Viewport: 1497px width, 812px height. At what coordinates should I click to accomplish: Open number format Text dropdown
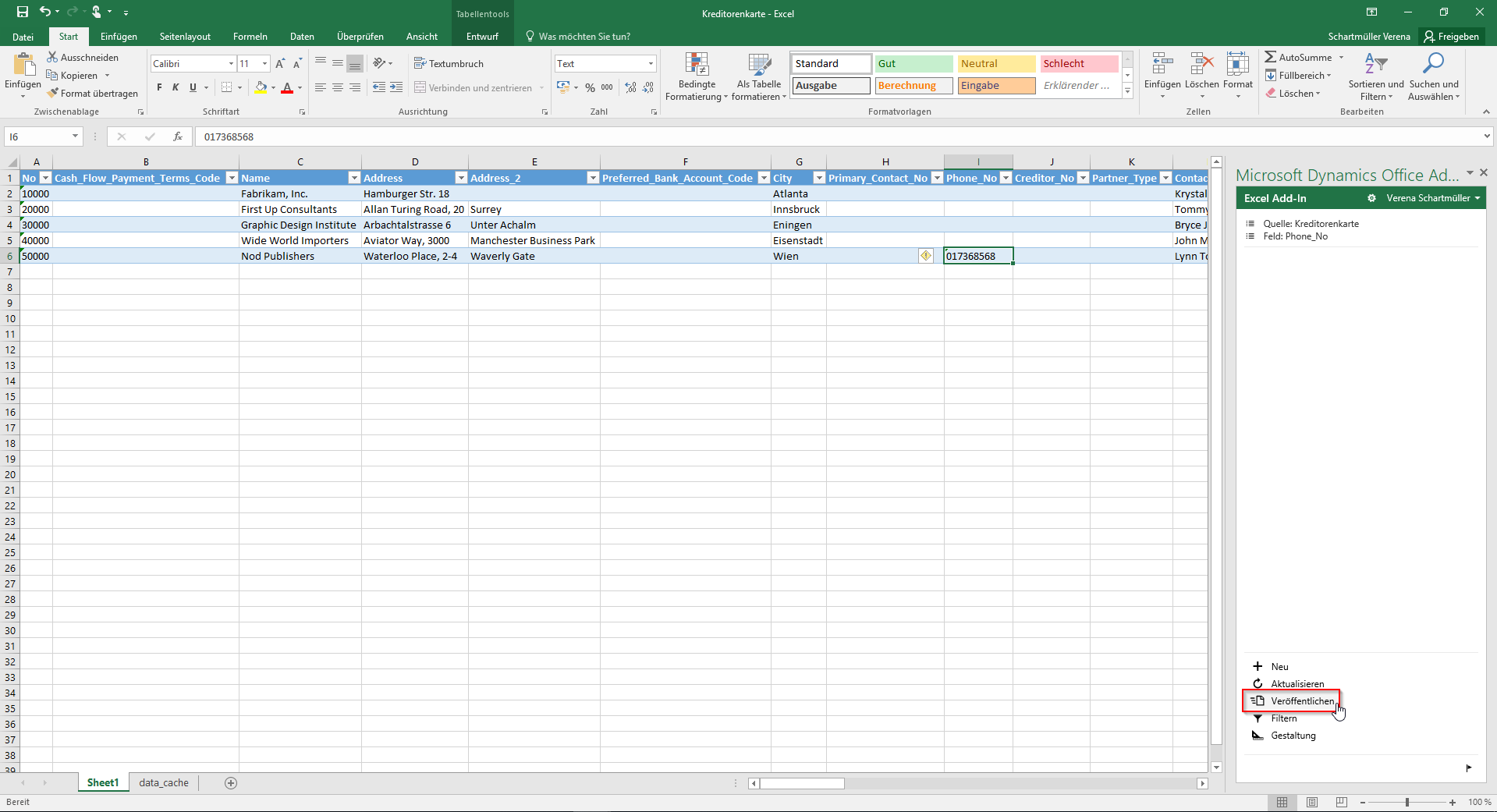(651, 63)
